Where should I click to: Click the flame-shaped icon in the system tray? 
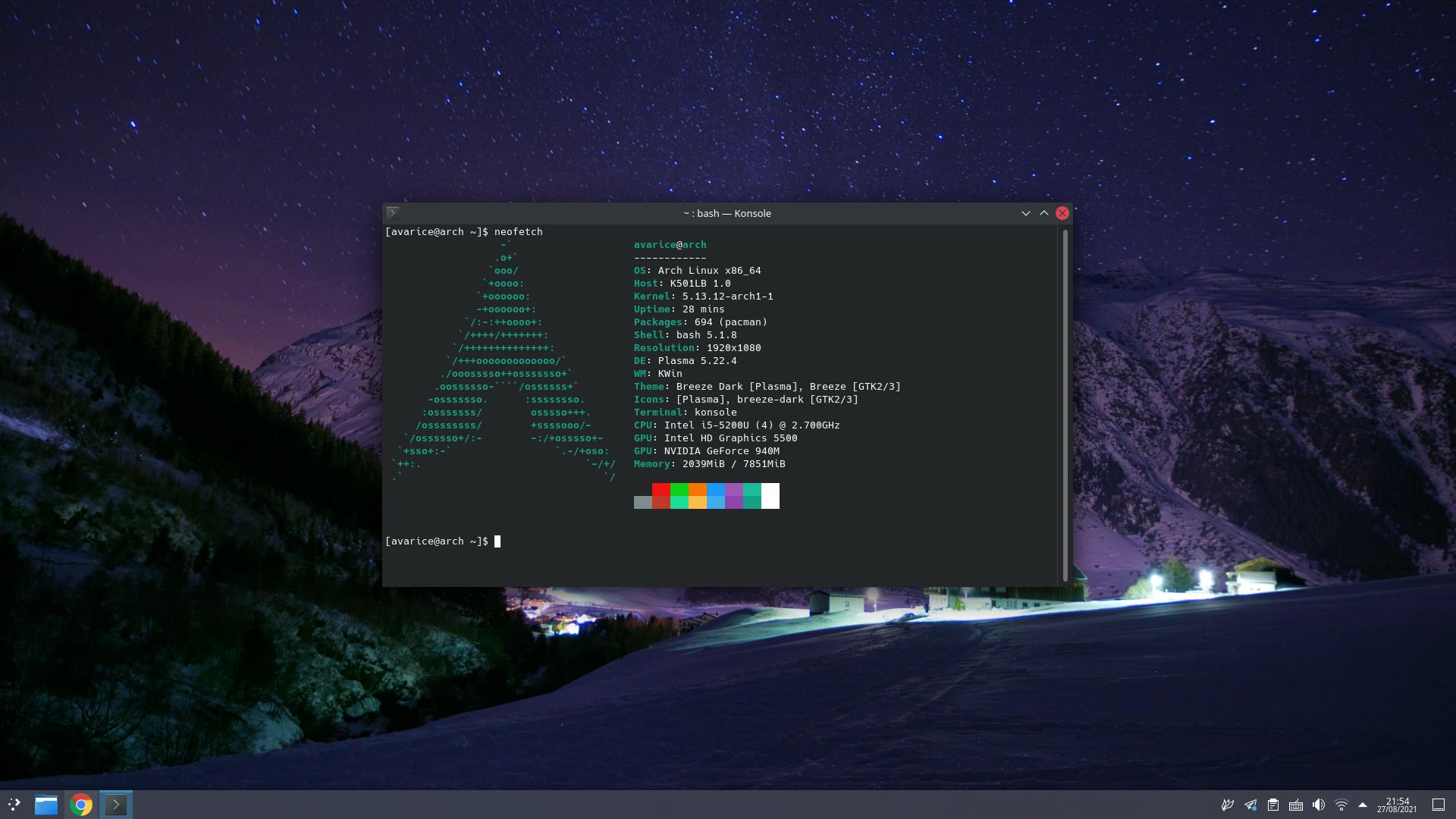[1228, 805]
